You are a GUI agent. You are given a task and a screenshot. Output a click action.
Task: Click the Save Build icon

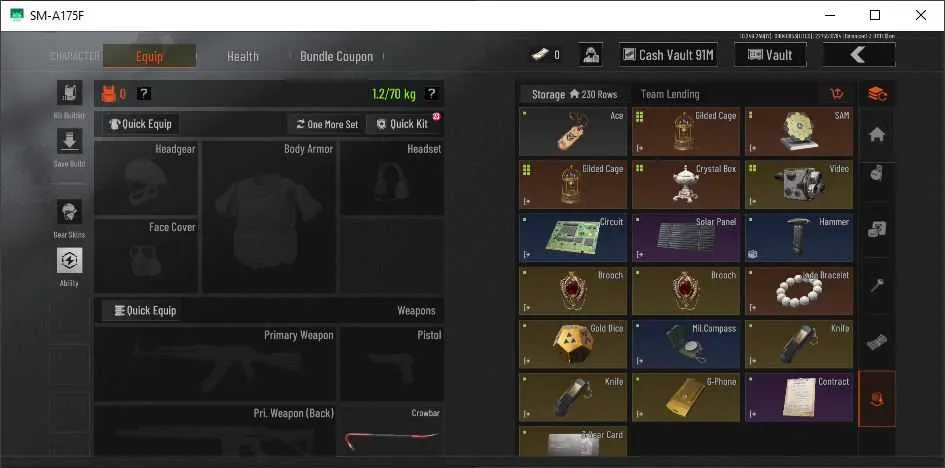pos(69,141)
